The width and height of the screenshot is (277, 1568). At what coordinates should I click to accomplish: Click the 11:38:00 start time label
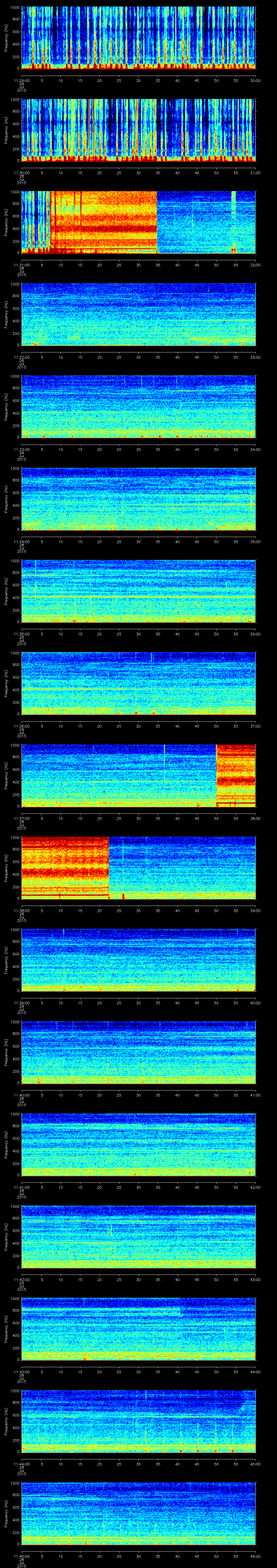point(21,910)
